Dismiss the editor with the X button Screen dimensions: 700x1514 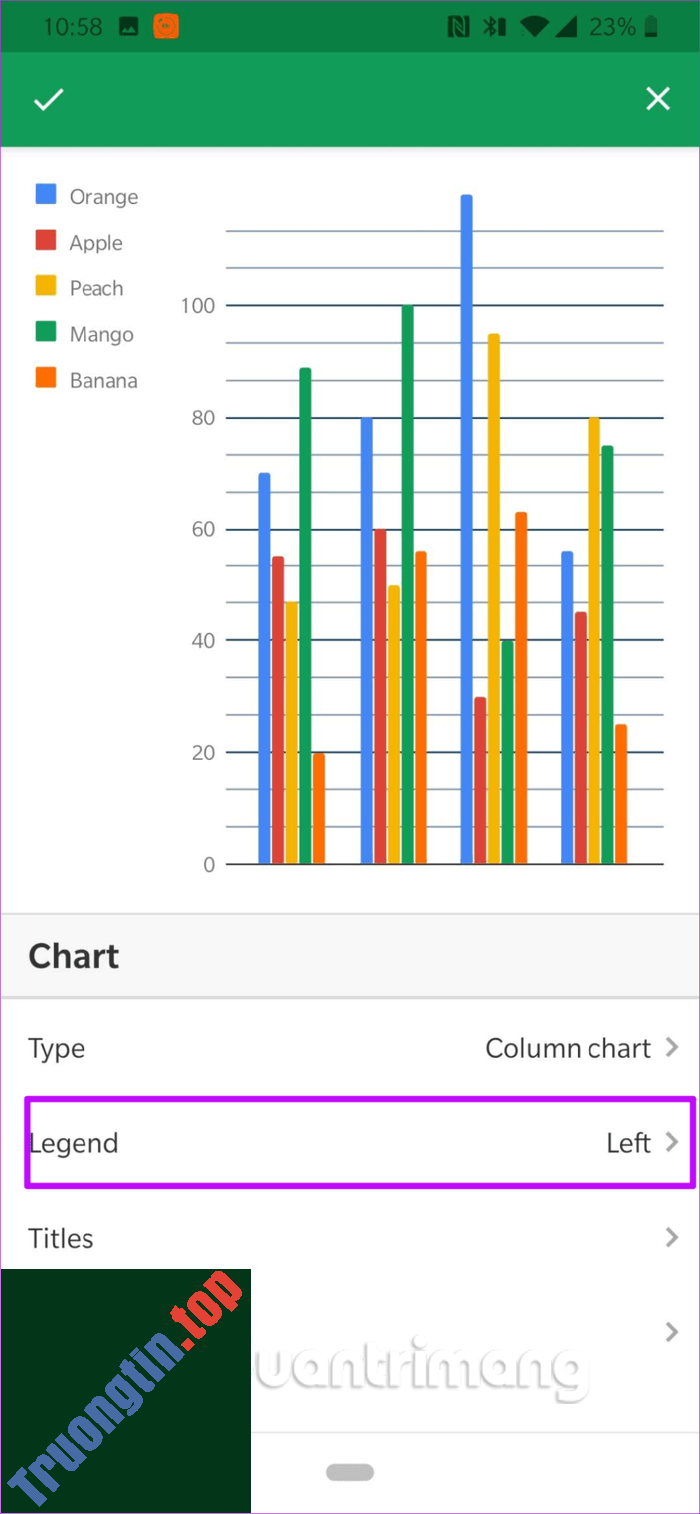(x=657, y=98)
